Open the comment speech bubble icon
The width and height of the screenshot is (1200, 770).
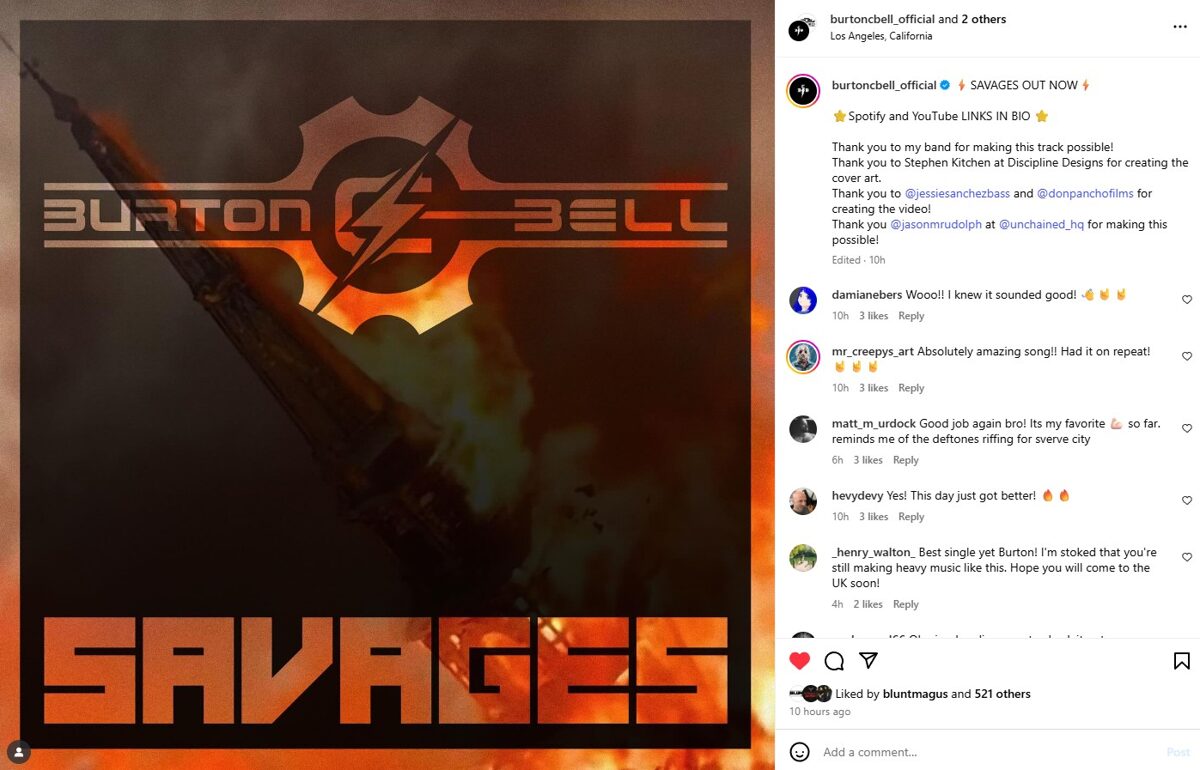[834, 661]
